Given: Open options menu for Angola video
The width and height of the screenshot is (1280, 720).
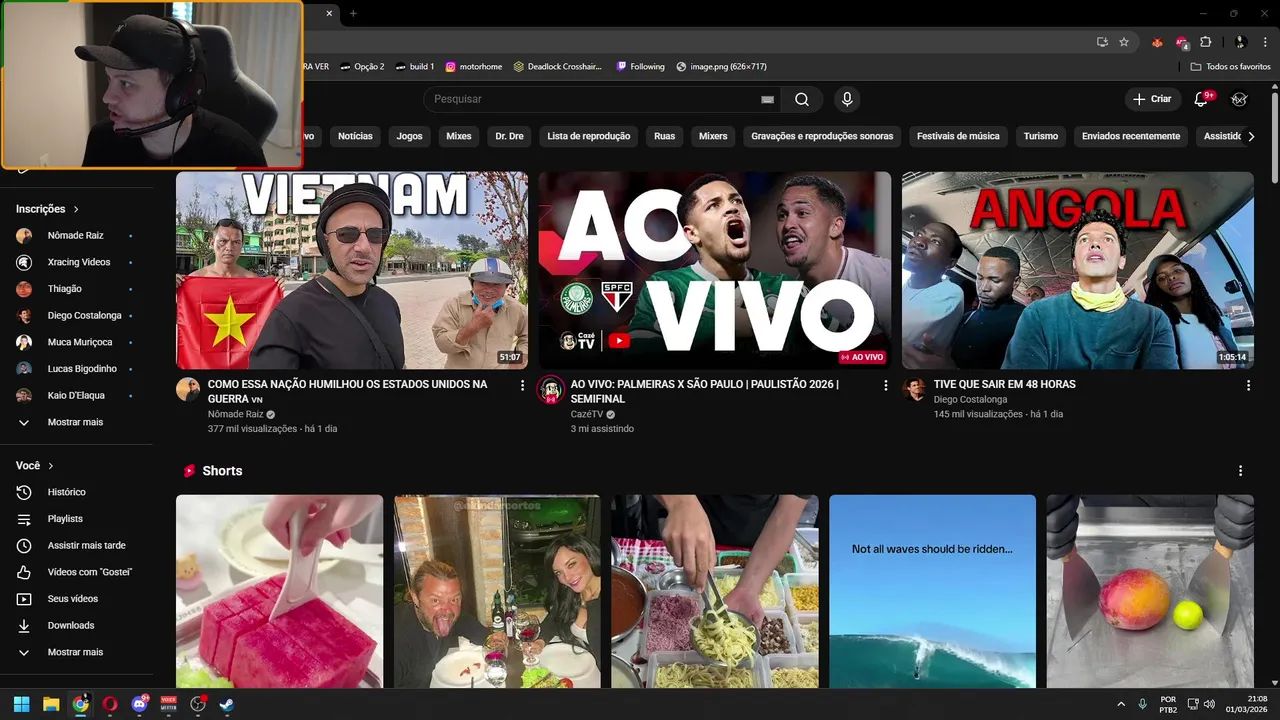Looking at the screenshot, I should pos(1248,385).
